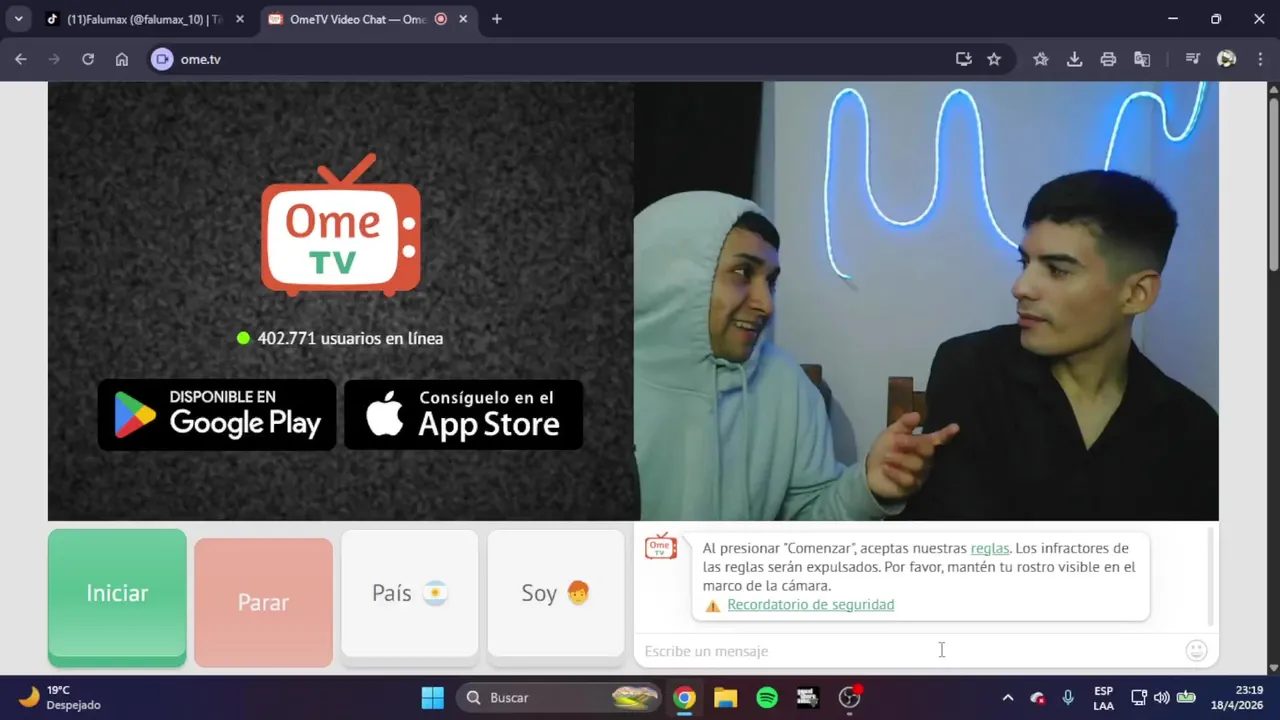The height and width of the screenshot is (720, 1280).
Task: Open the weather widget showing 19°C
Action: [60, 697]
